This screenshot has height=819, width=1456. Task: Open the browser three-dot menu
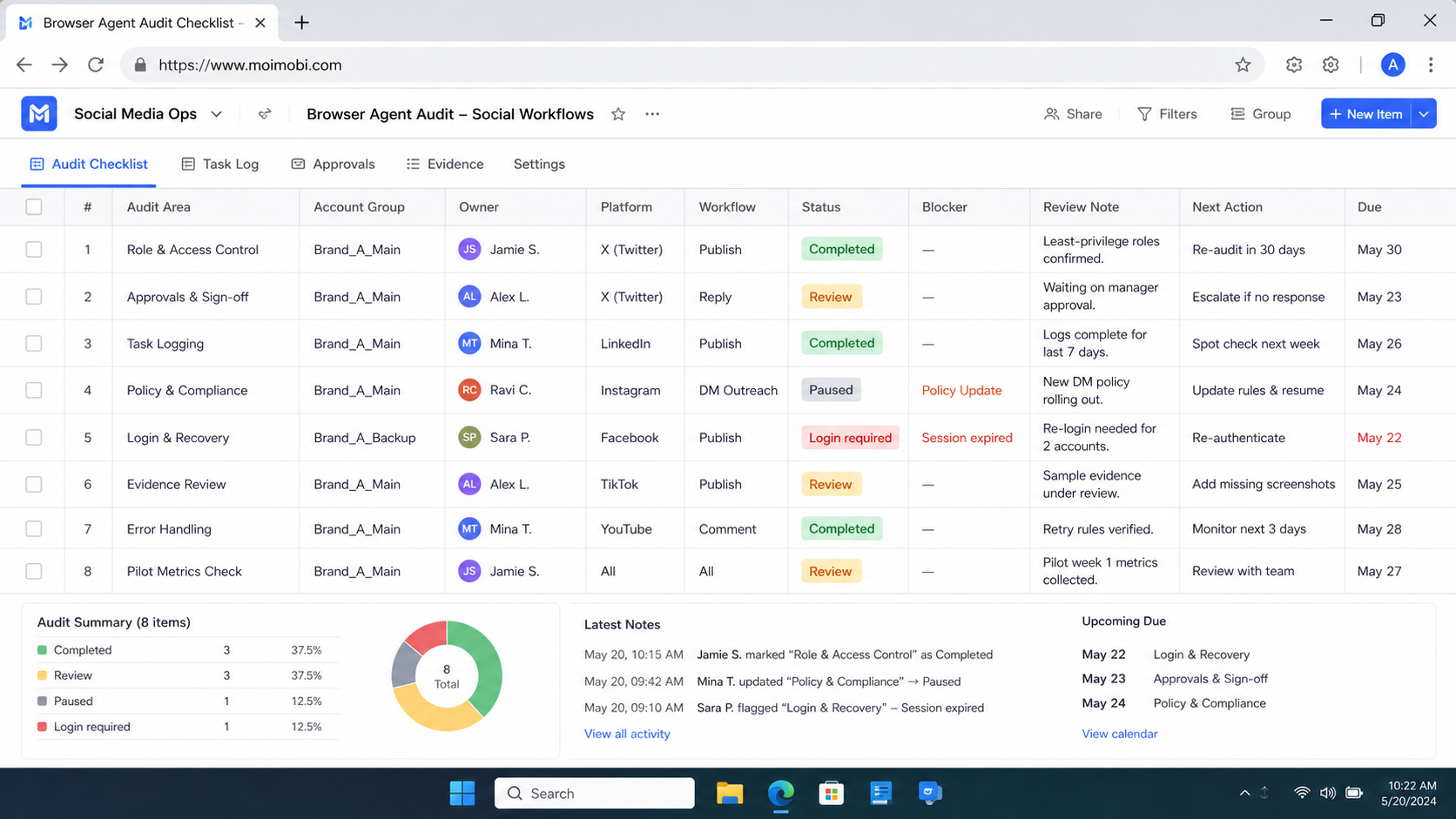(1431, 64)
